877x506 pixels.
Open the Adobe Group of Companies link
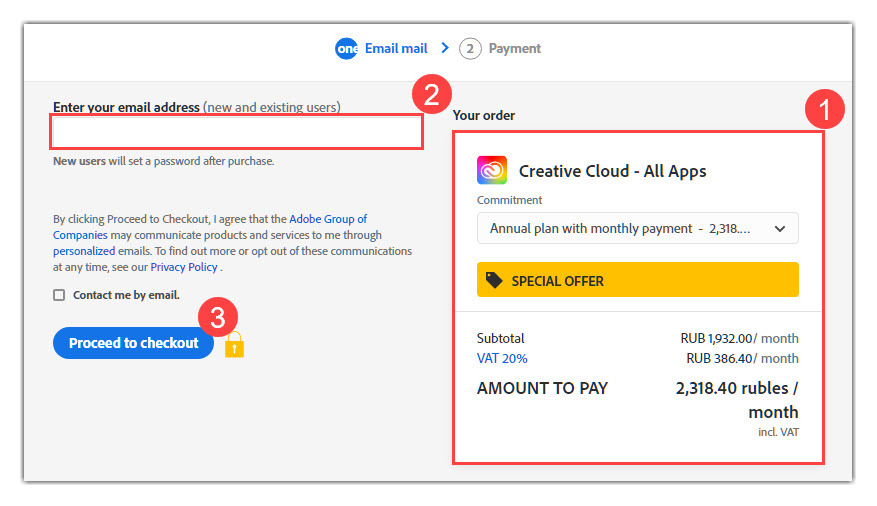[x=328, y=219]
